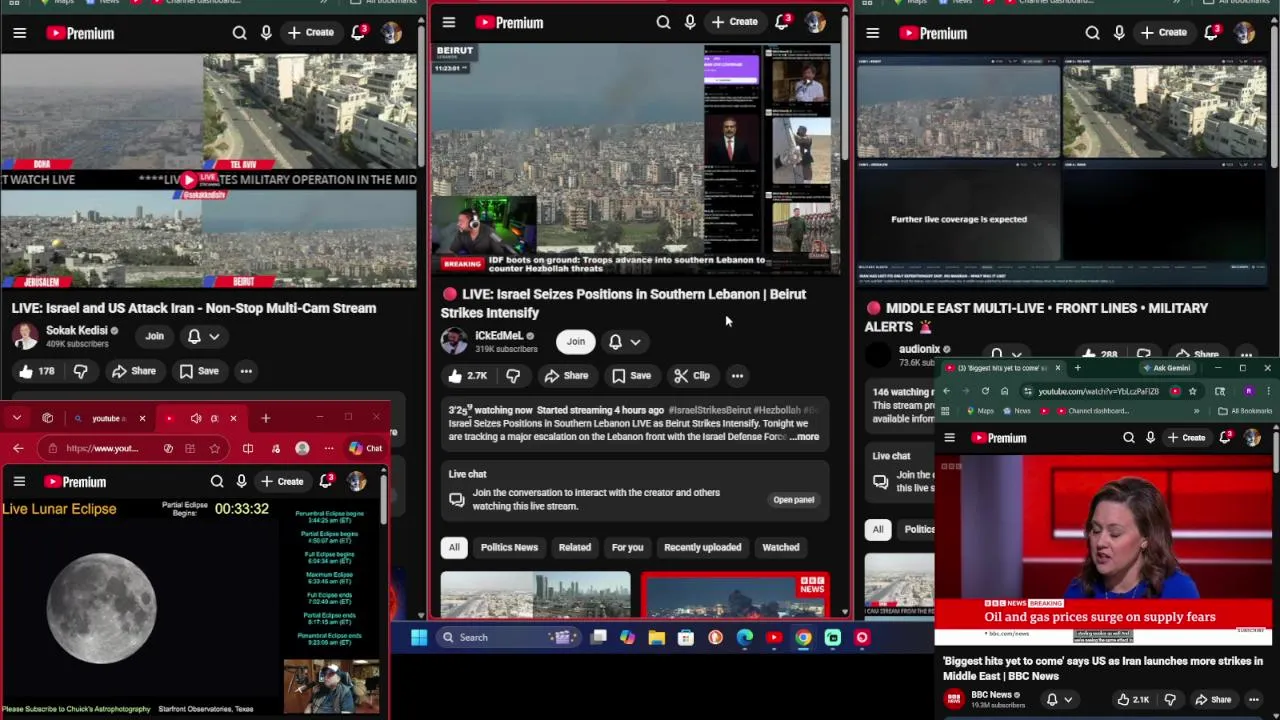
Task: Share the Israel Seizes Positions livestream
Action: point(566,376)
